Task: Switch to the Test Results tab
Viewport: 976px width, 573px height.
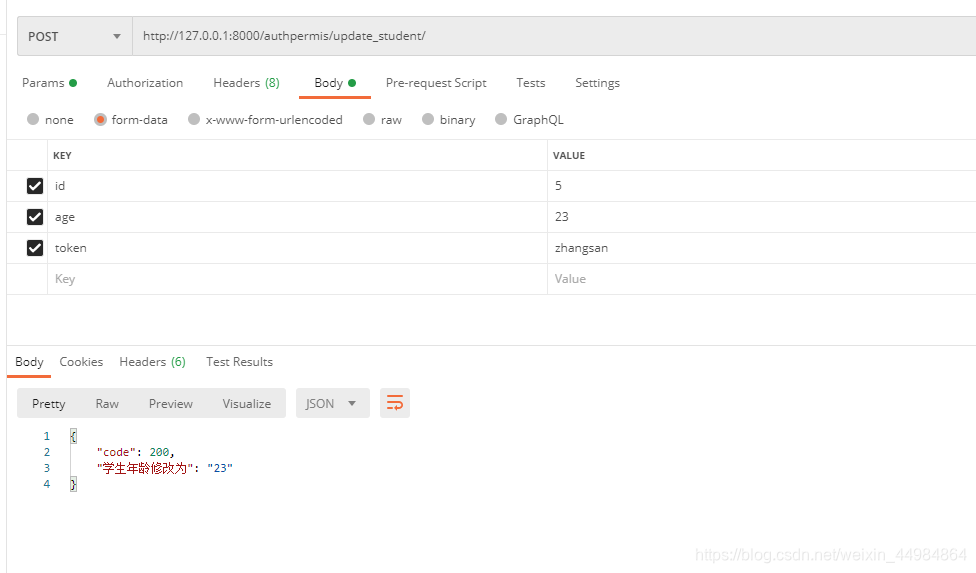Action: coord(239,362)
